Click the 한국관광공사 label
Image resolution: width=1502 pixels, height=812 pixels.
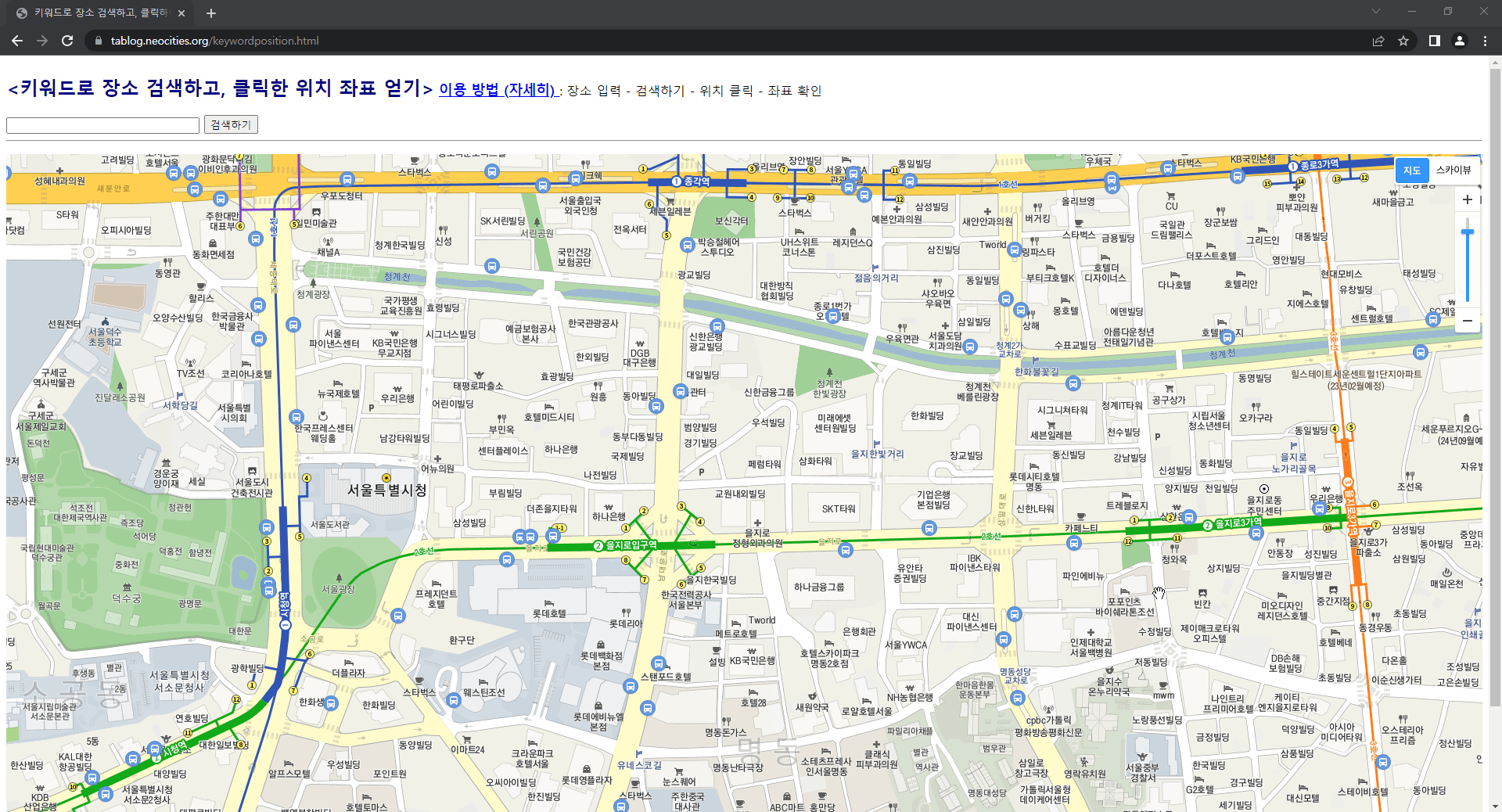pos(593,323)
